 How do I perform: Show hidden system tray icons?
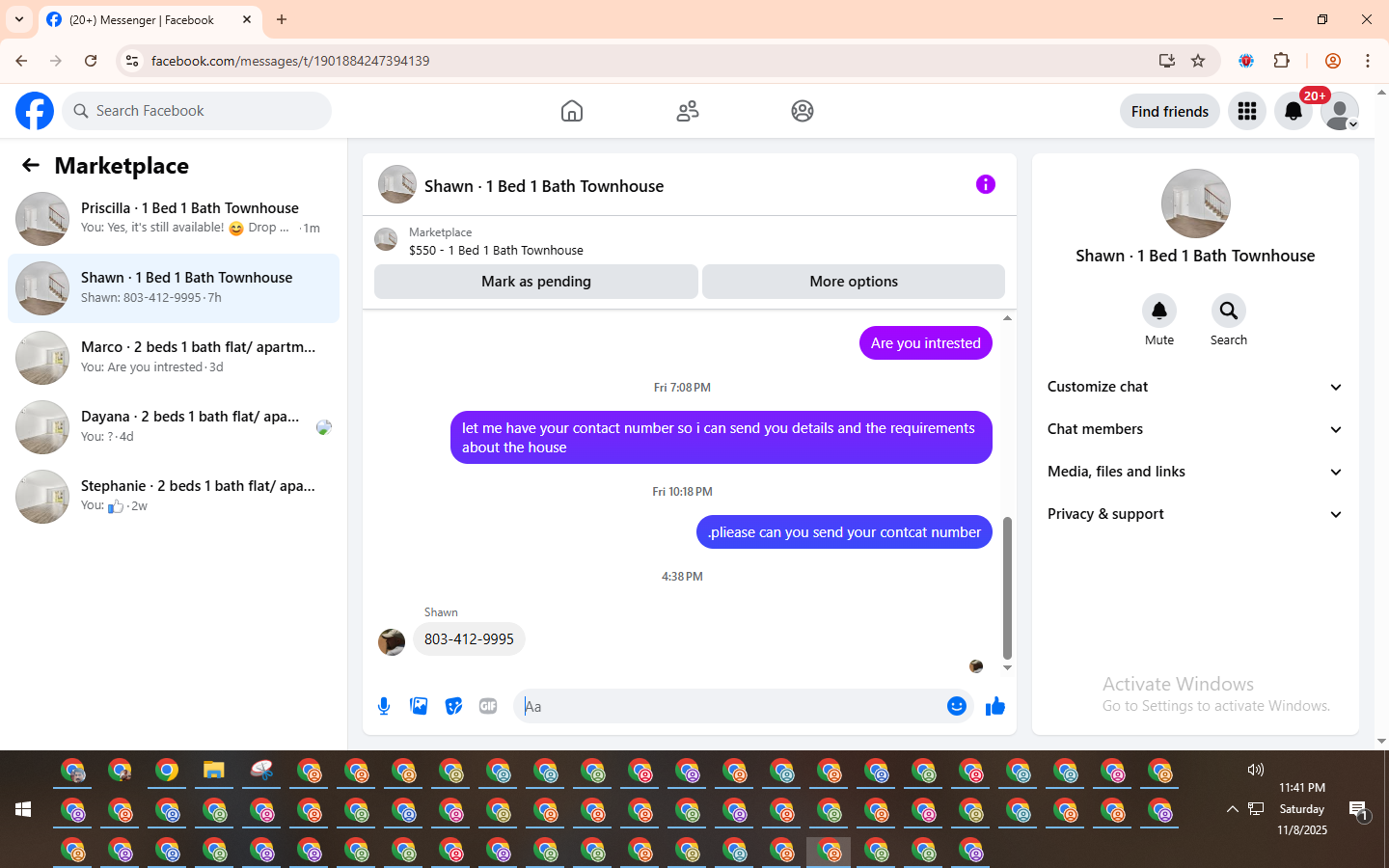pos(1232,809)
